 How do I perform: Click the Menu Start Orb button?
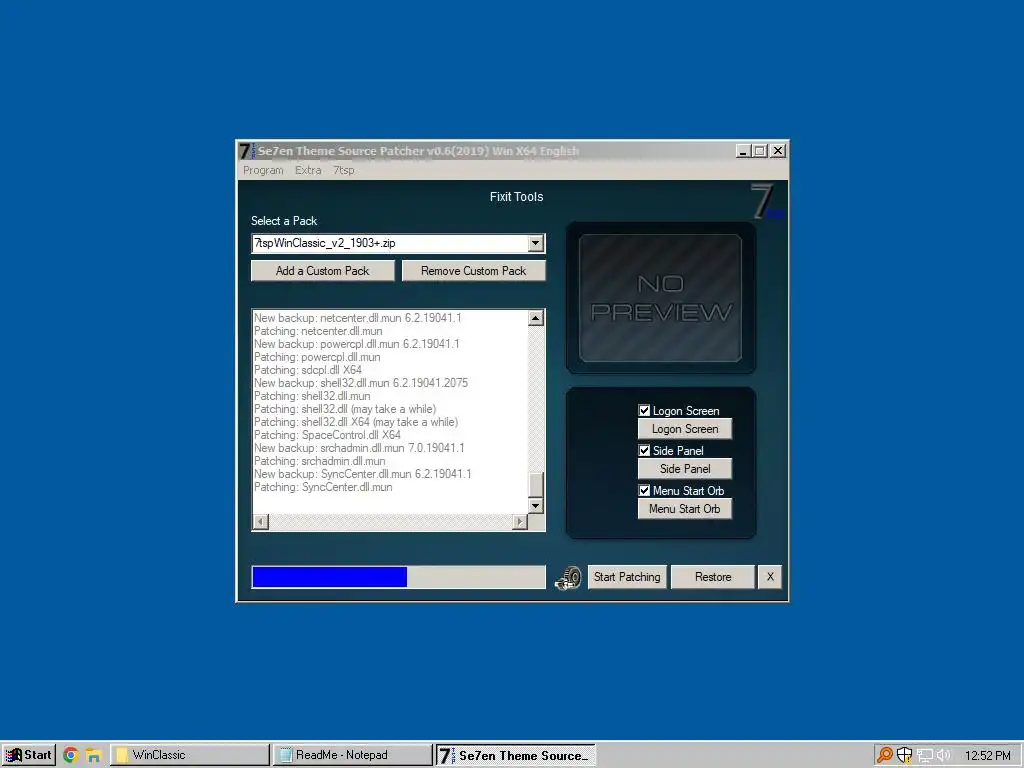click(x=684, y=509)
